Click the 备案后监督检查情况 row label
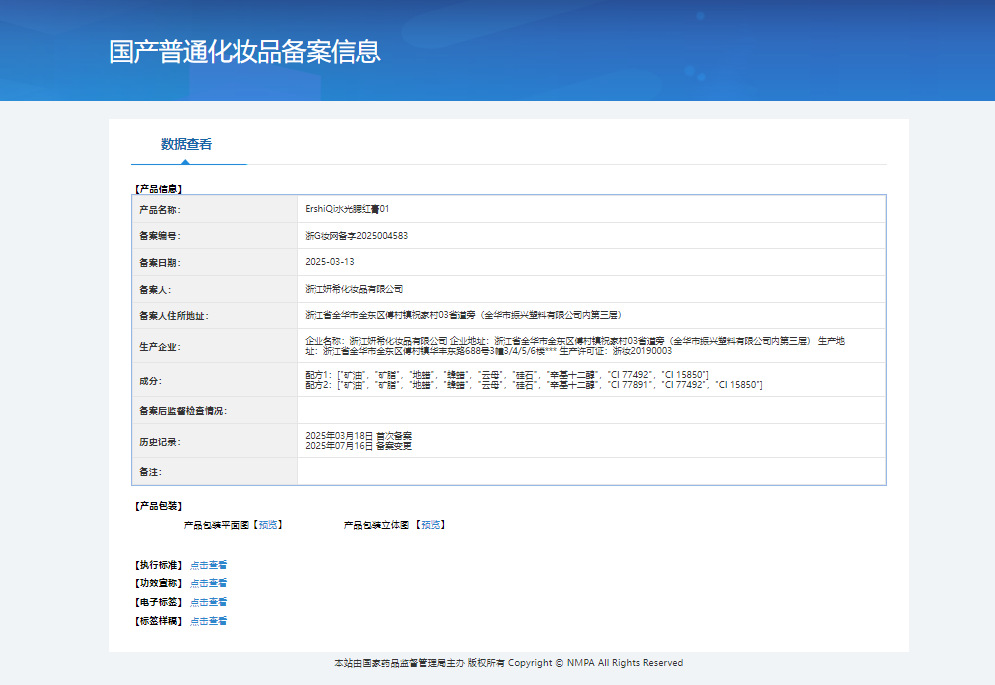995x685 pixels. (183, 411)
